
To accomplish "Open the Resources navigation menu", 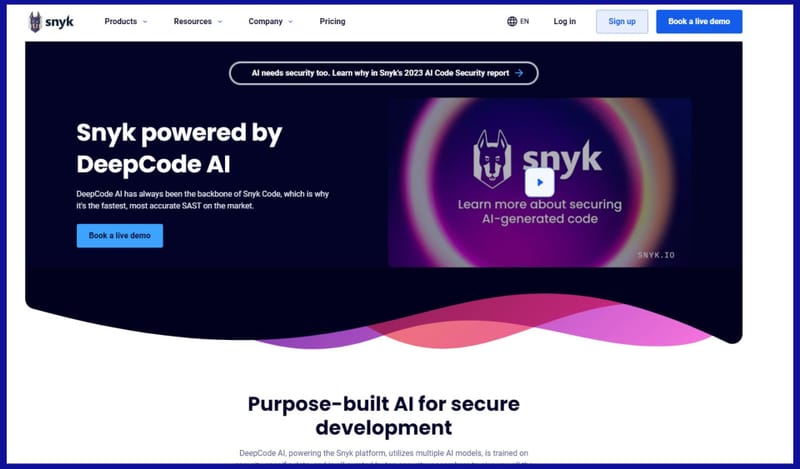I will [193, 21].
